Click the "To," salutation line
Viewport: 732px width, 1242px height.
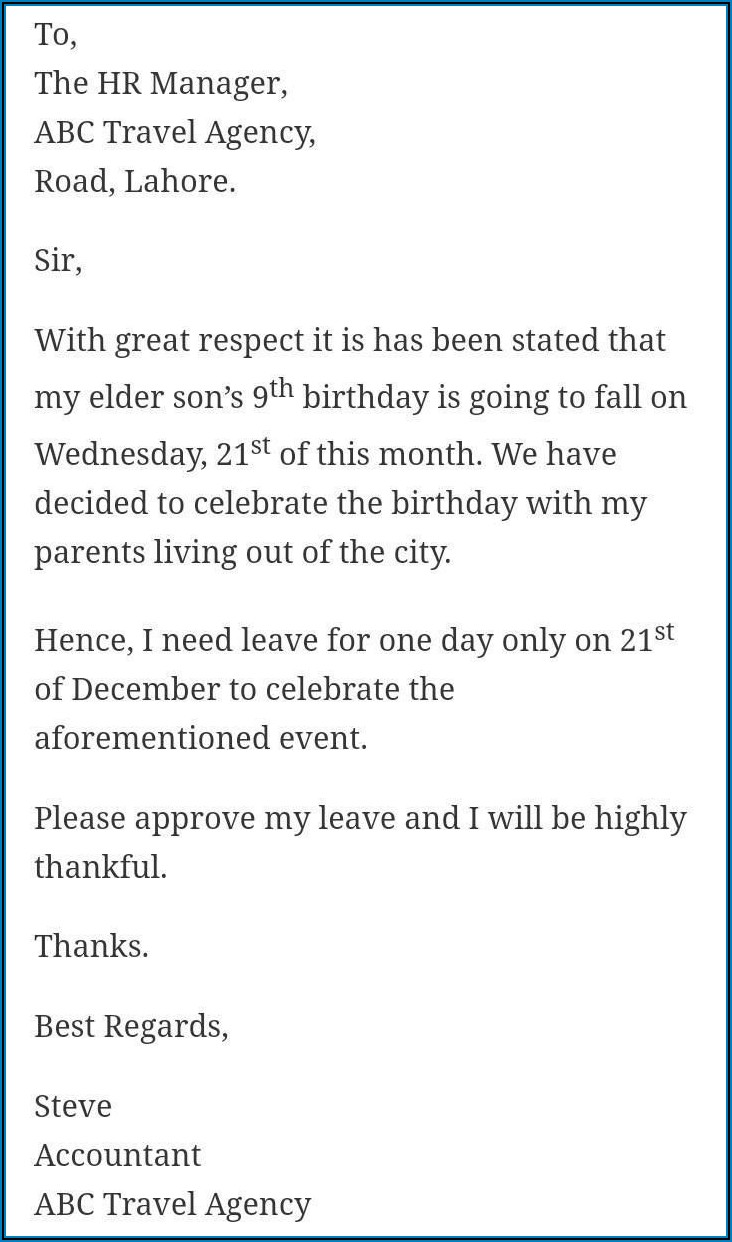pyautogui.click(x=55, y=35)
